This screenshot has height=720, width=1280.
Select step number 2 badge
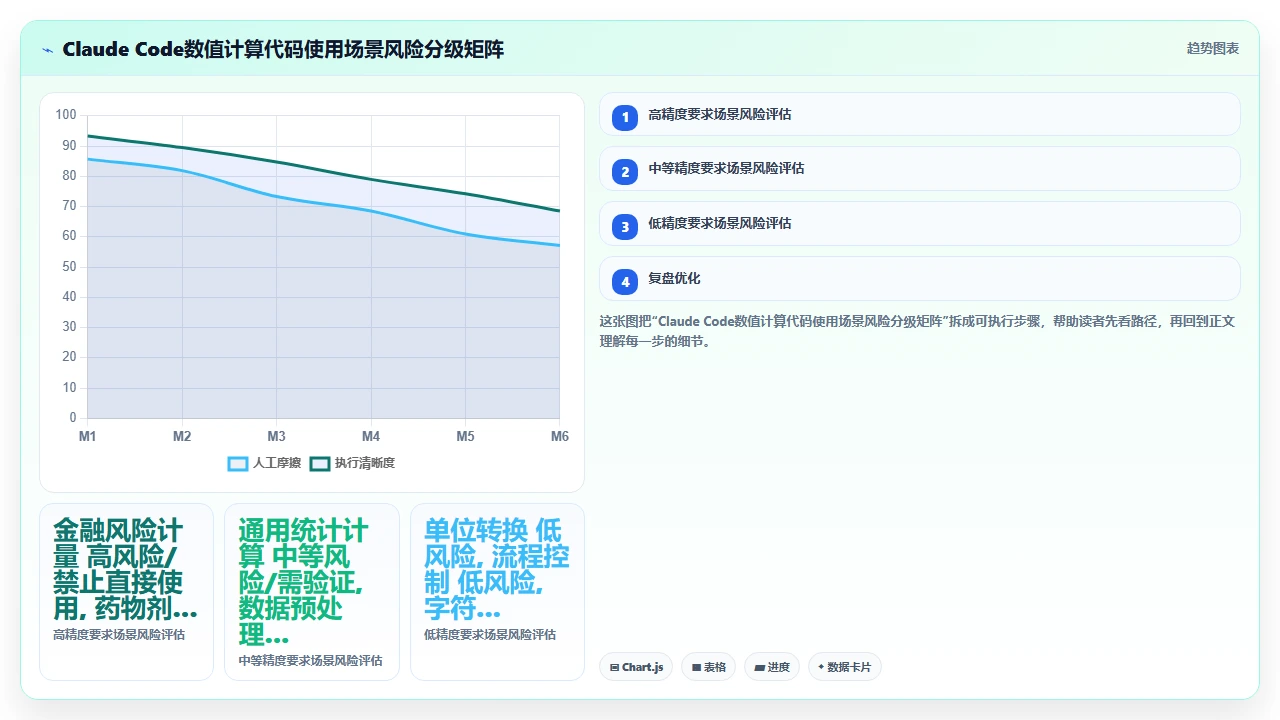coord(625,172)
